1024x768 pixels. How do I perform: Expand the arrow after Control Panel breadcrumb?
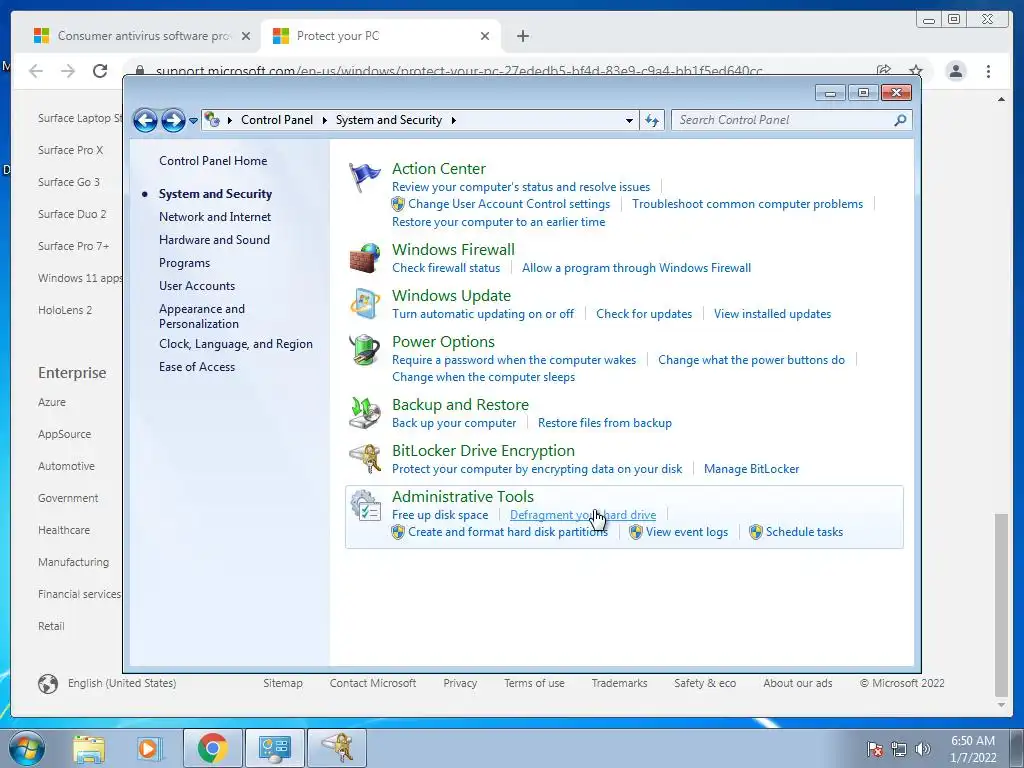[325, 120]
